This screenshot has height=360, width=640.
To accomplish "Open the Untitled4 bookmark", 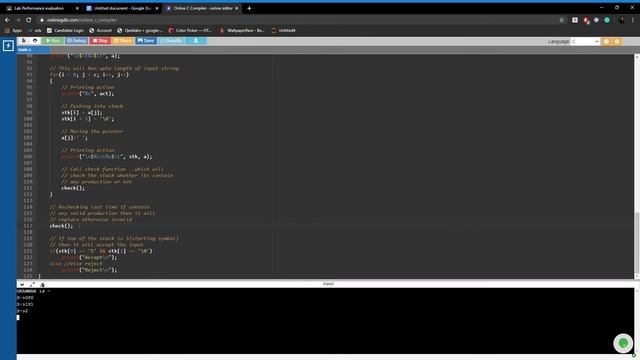I will [283, 30].
